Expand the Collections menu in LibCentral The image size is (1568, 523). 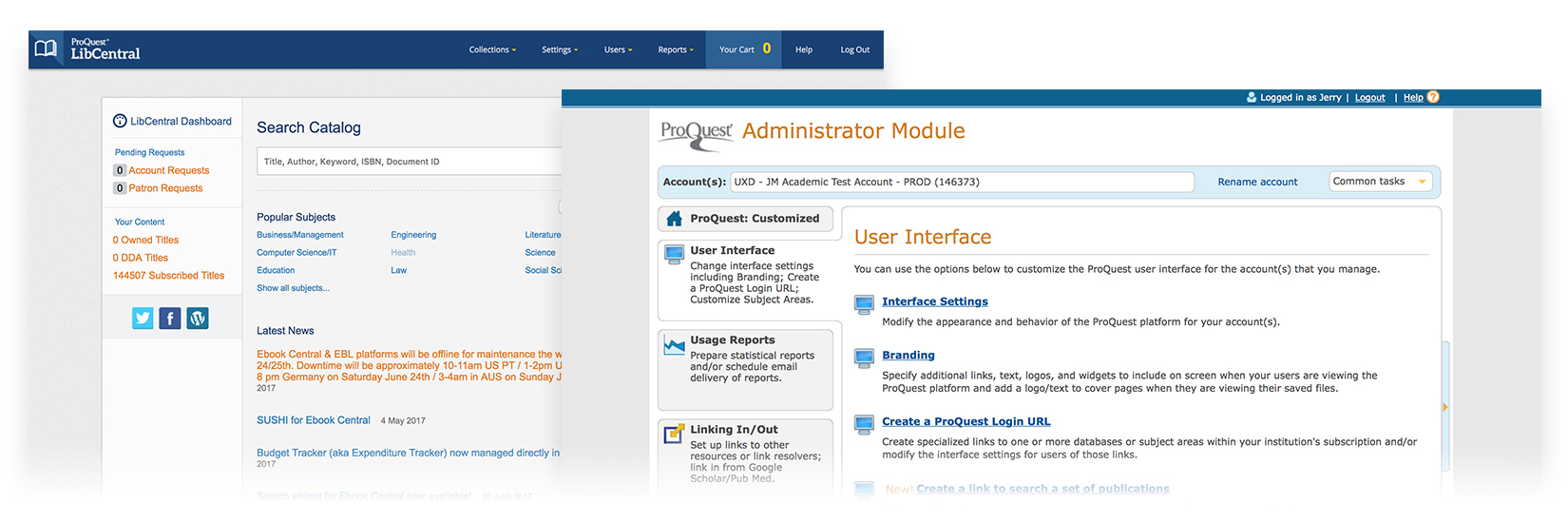coord(492,49)
